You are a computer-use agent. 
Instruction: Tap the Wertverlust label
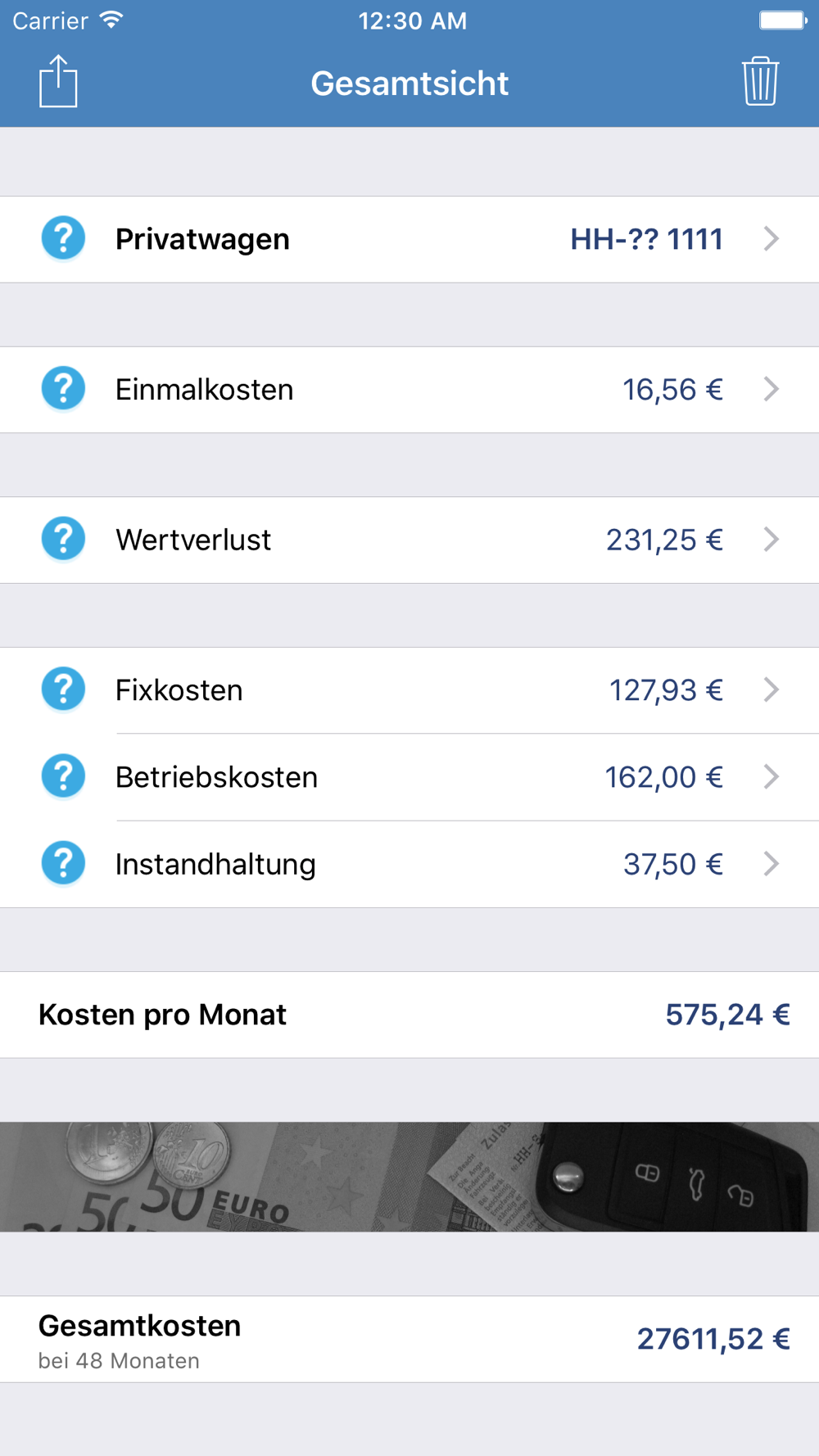[x=193, y=540]
